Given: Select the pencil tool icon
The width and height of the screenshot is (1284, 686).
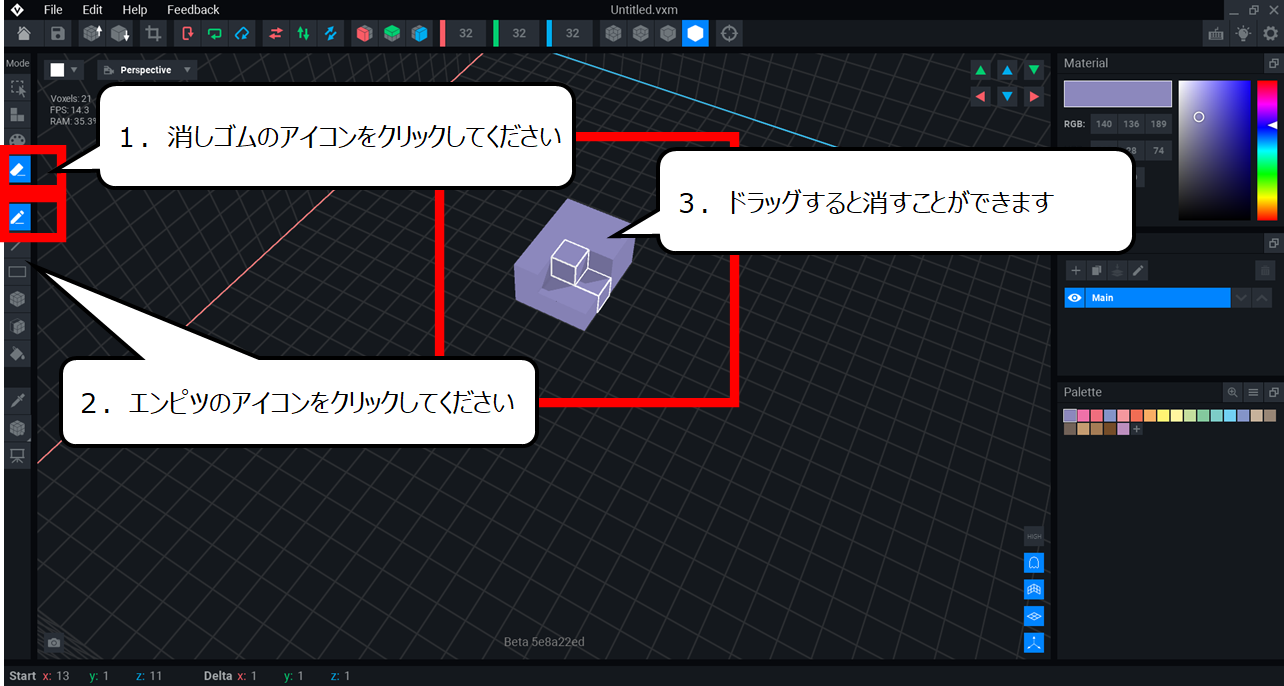Looking at the screenshot, I should [x=18, y=216].
